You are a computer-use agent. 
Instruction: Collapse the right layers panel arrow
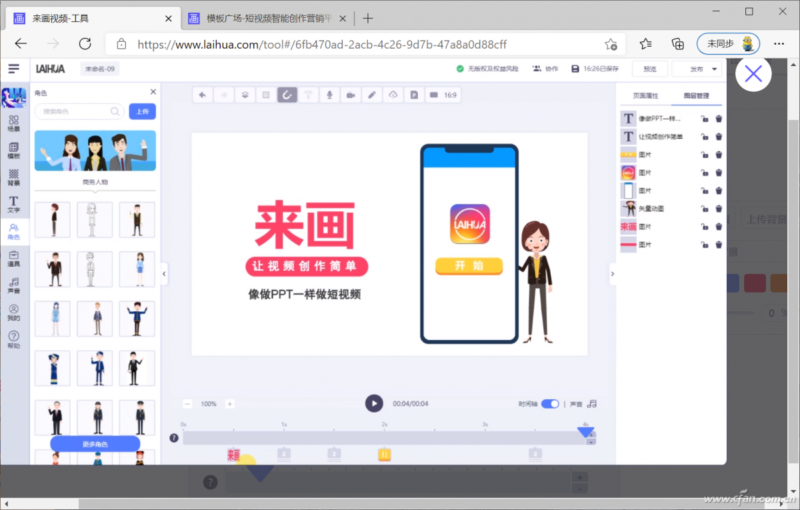pos(612,274)
